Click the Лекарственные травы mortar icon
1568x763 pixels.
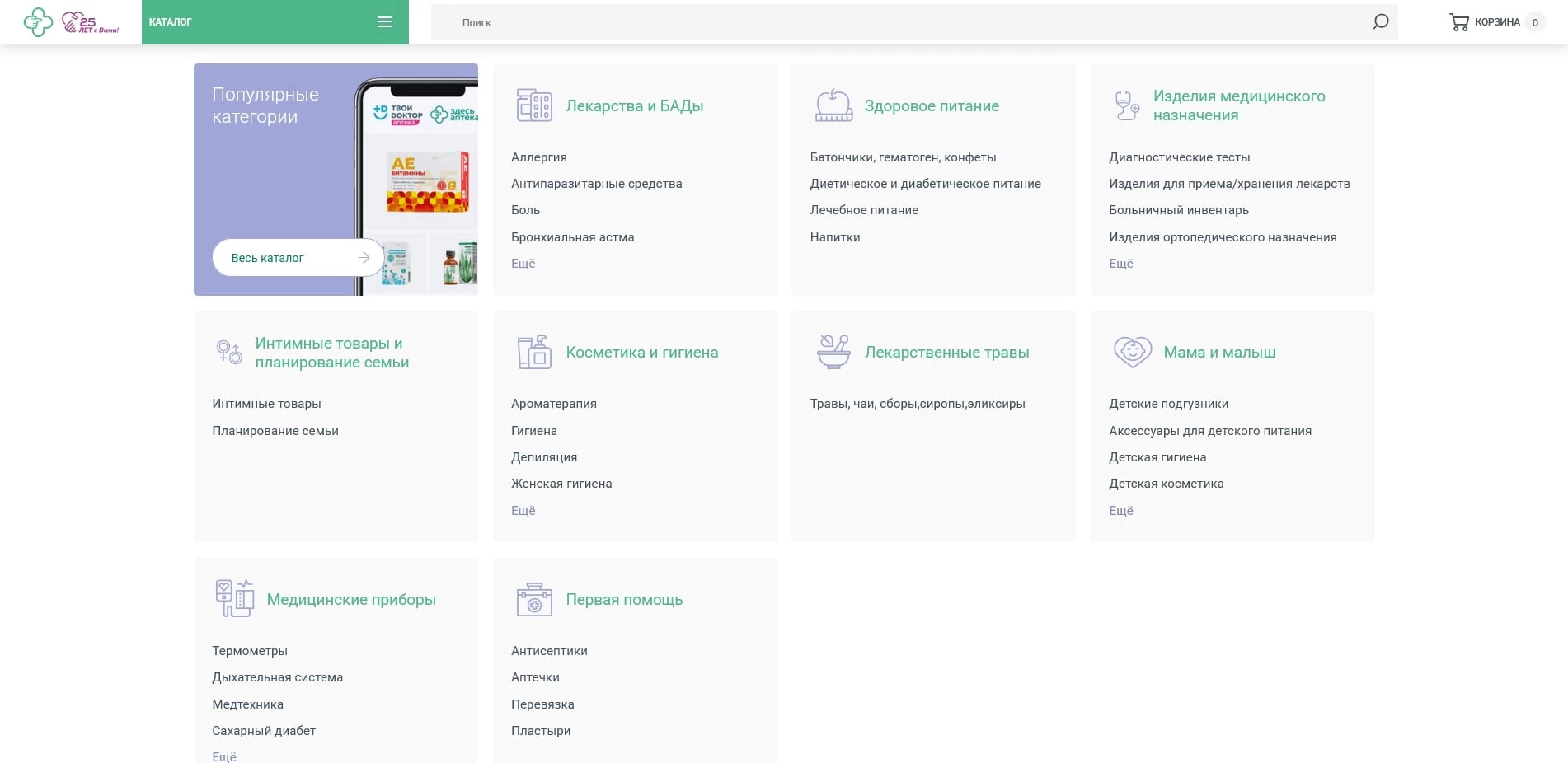tap(833, 353)
